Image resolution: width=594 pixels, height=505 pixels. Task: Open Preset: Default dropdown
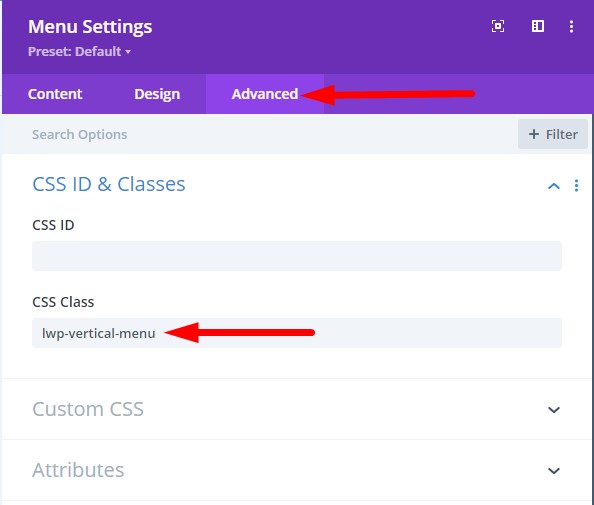point(80,52)
